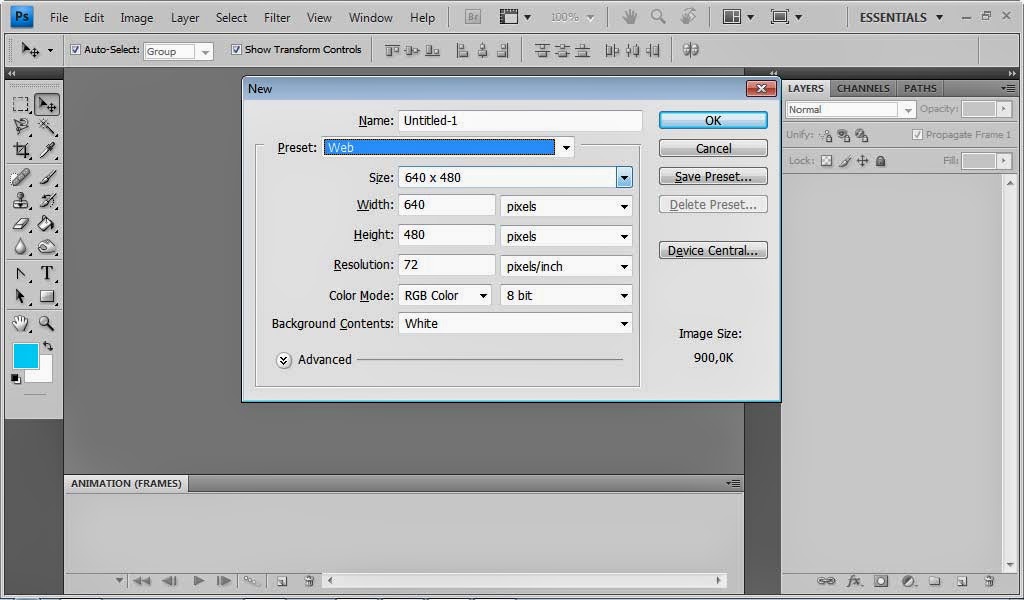
Task: Select the Hand tool in toolbox
Action: point(21,323)
